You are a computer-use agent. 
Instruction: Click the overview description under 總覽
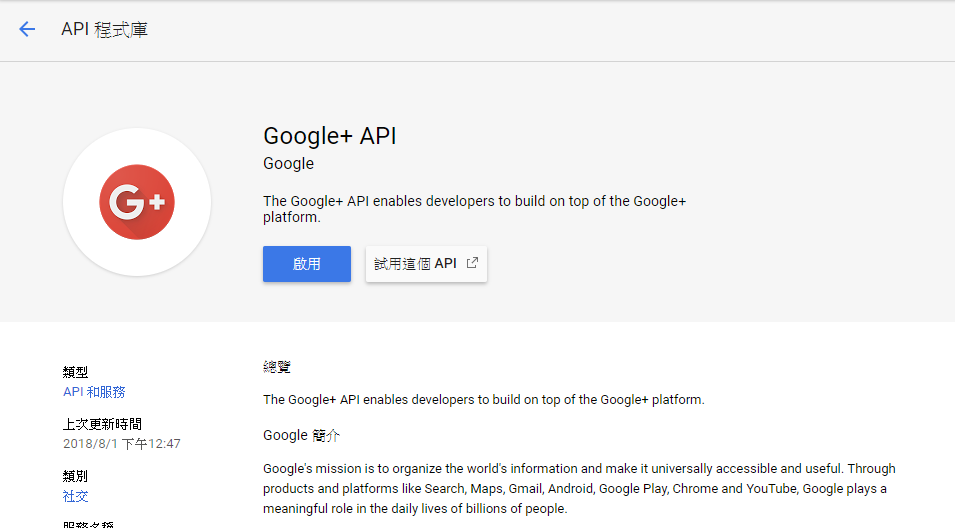point(484,400)
